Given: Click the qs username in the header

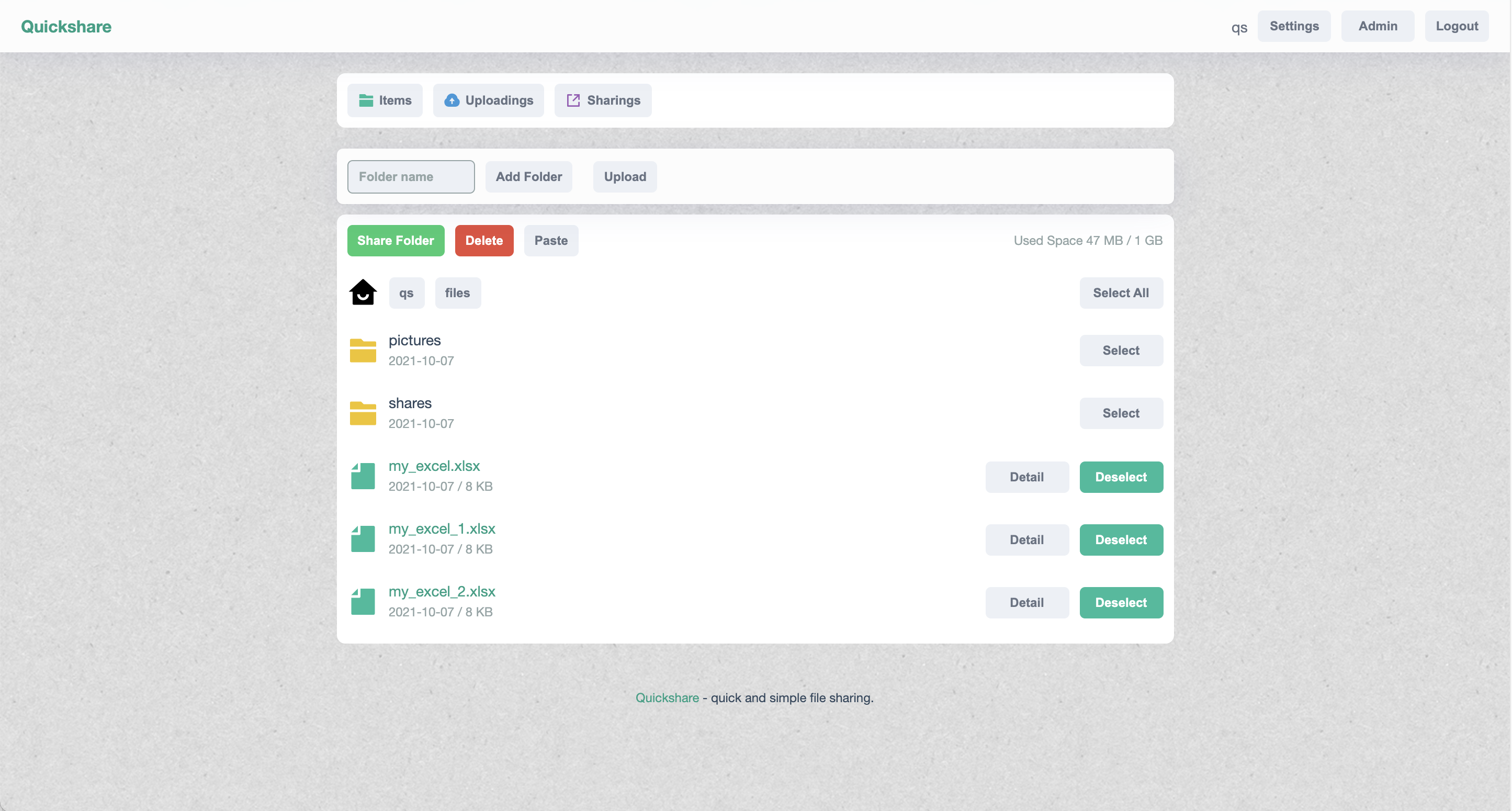Looking at the screenshot, I should (1239, 28).
